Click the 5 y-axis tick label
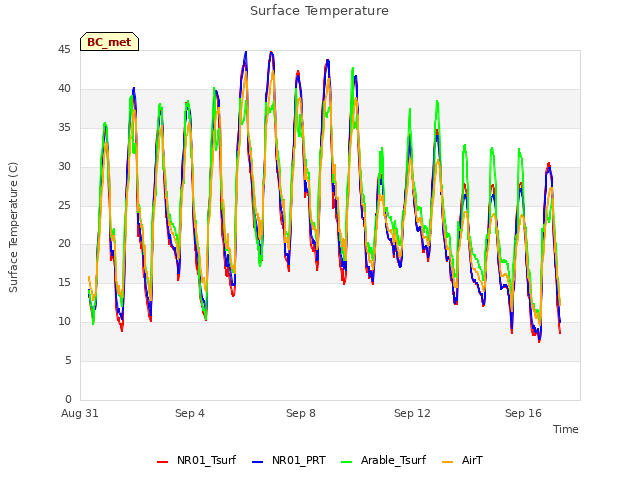 [x=68, y=360]
